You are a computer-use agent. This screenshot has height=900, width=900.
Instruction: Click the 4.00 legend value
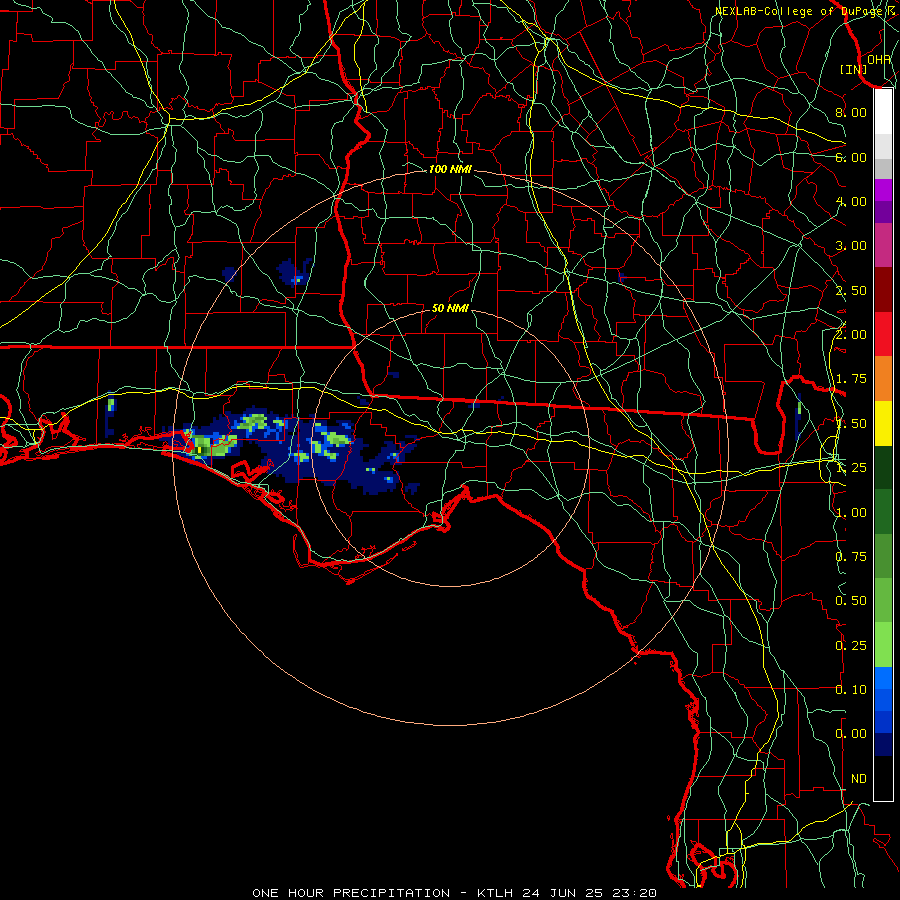(851, 201)
